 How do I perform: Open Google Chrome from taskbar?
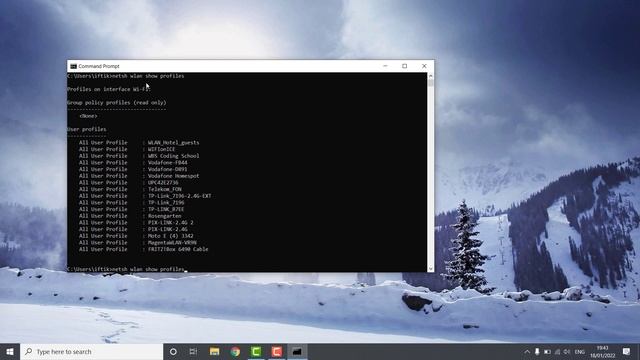[235, 351]
